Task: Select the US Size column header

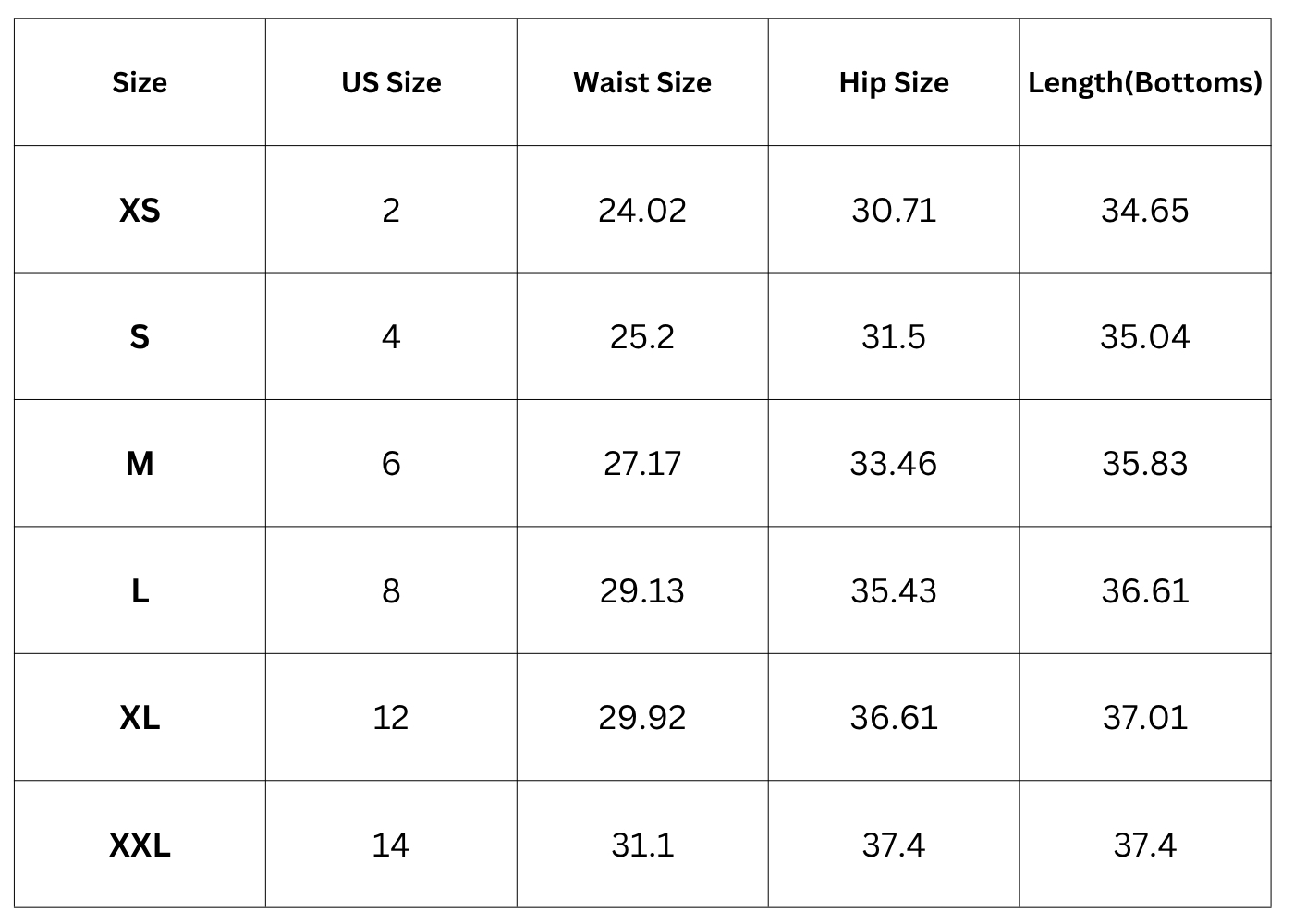Action: 391,83
